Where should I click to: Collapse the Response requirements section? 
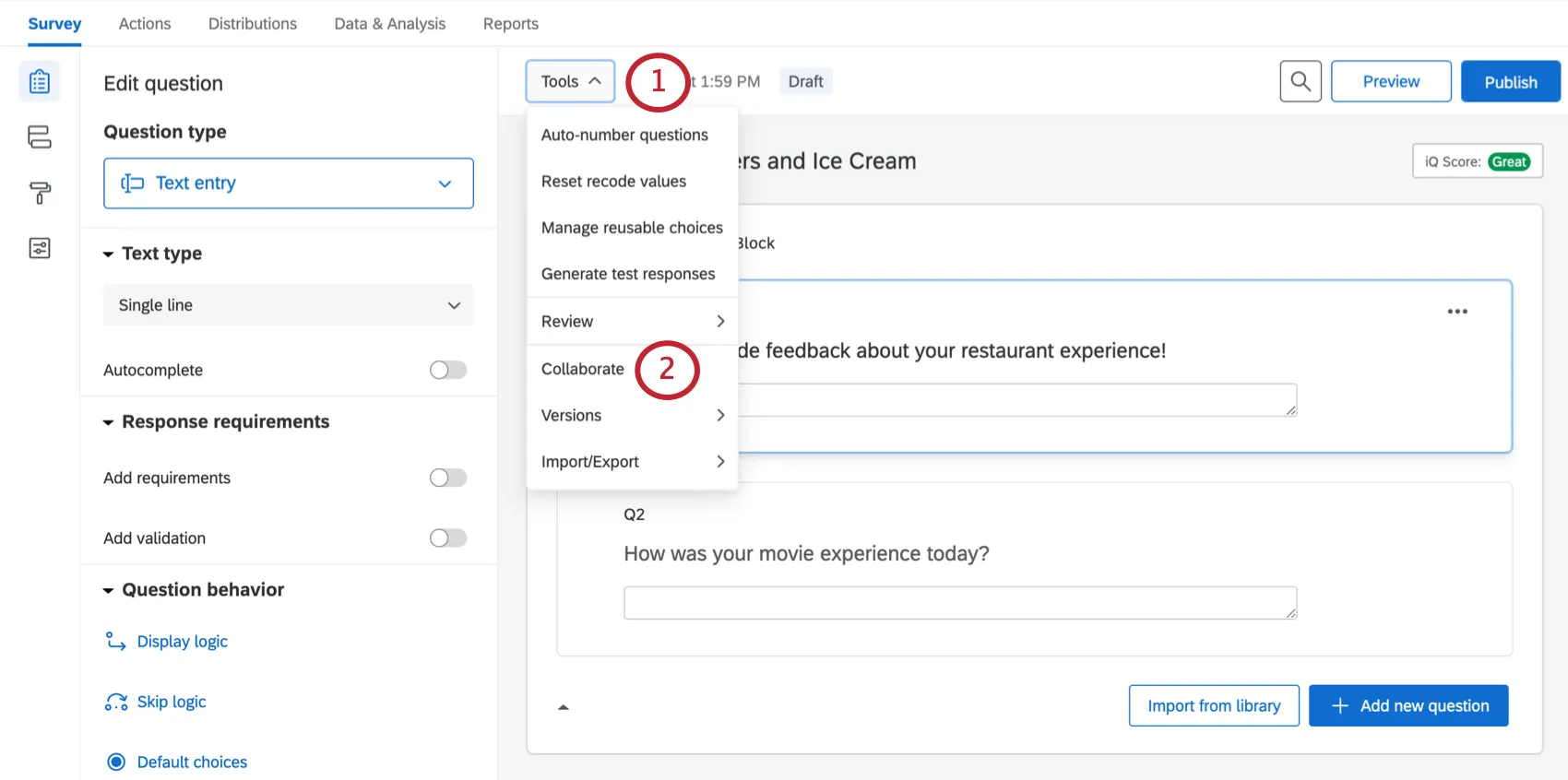click(108, 422)
